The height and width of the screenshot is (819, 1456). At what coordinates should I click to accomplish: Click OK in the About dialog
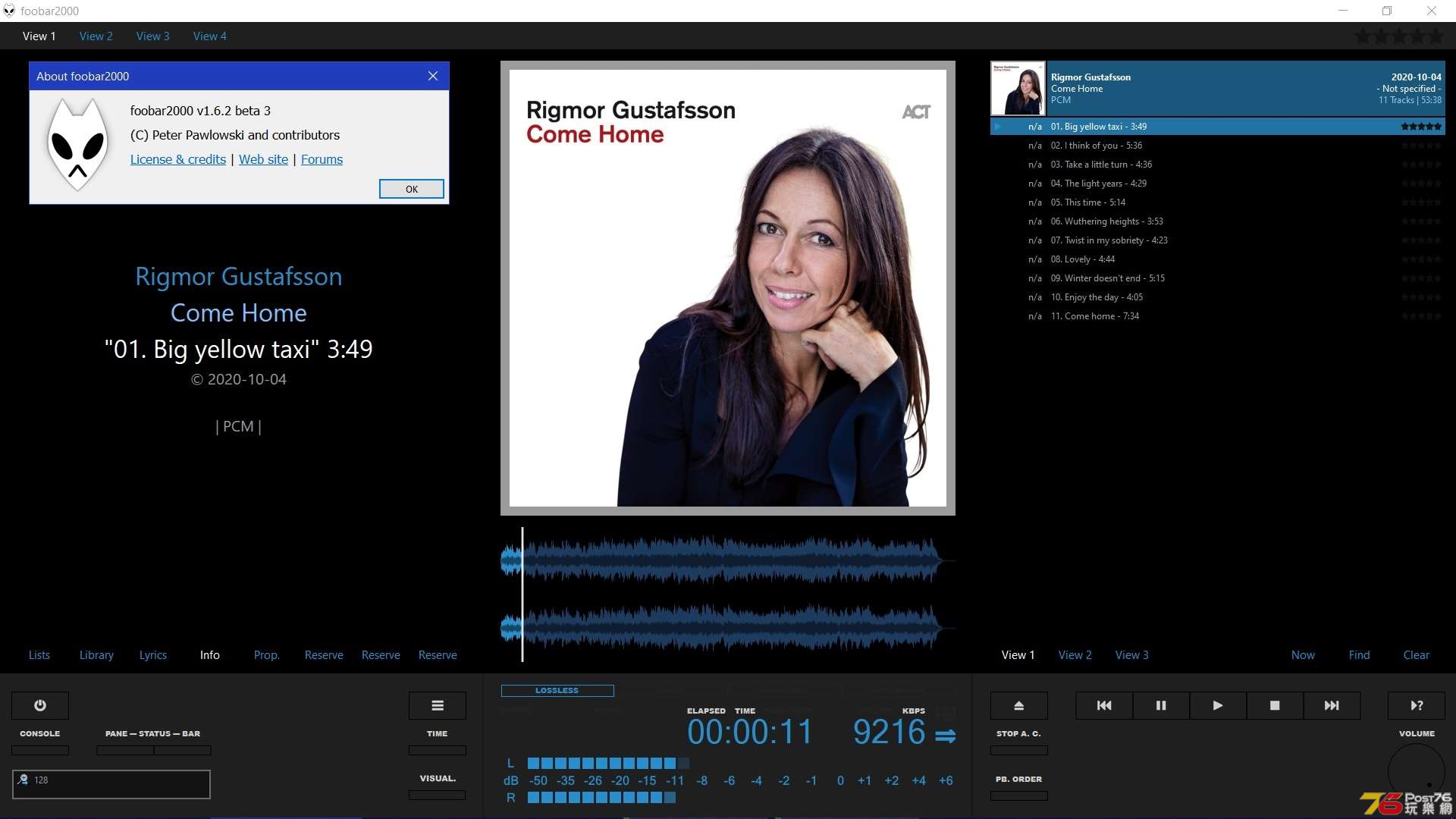pyautogui.click(x=412, y=189)
